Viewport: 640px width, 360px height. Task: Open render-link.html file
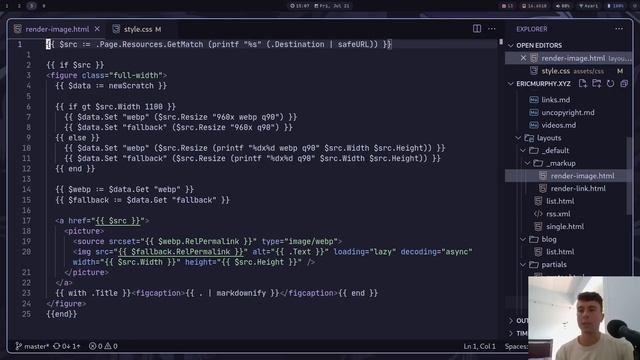tap(578, 188)
